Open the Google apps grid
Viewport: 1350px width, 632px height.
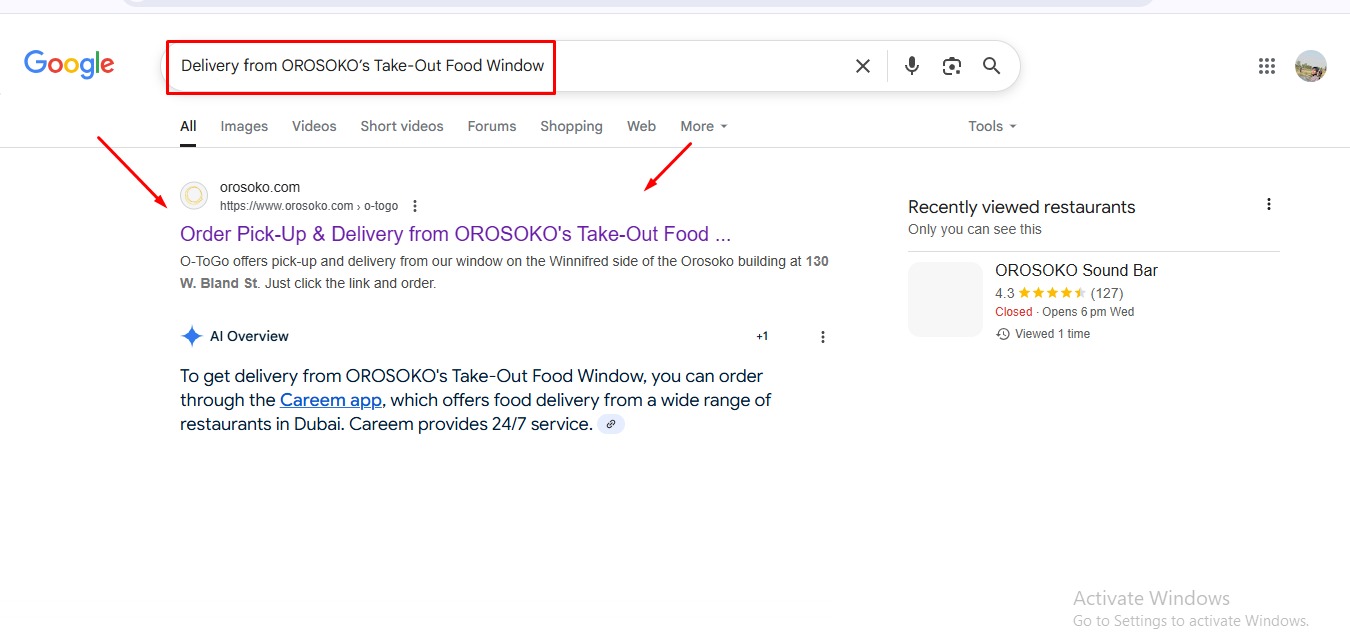pos(1266,66)
